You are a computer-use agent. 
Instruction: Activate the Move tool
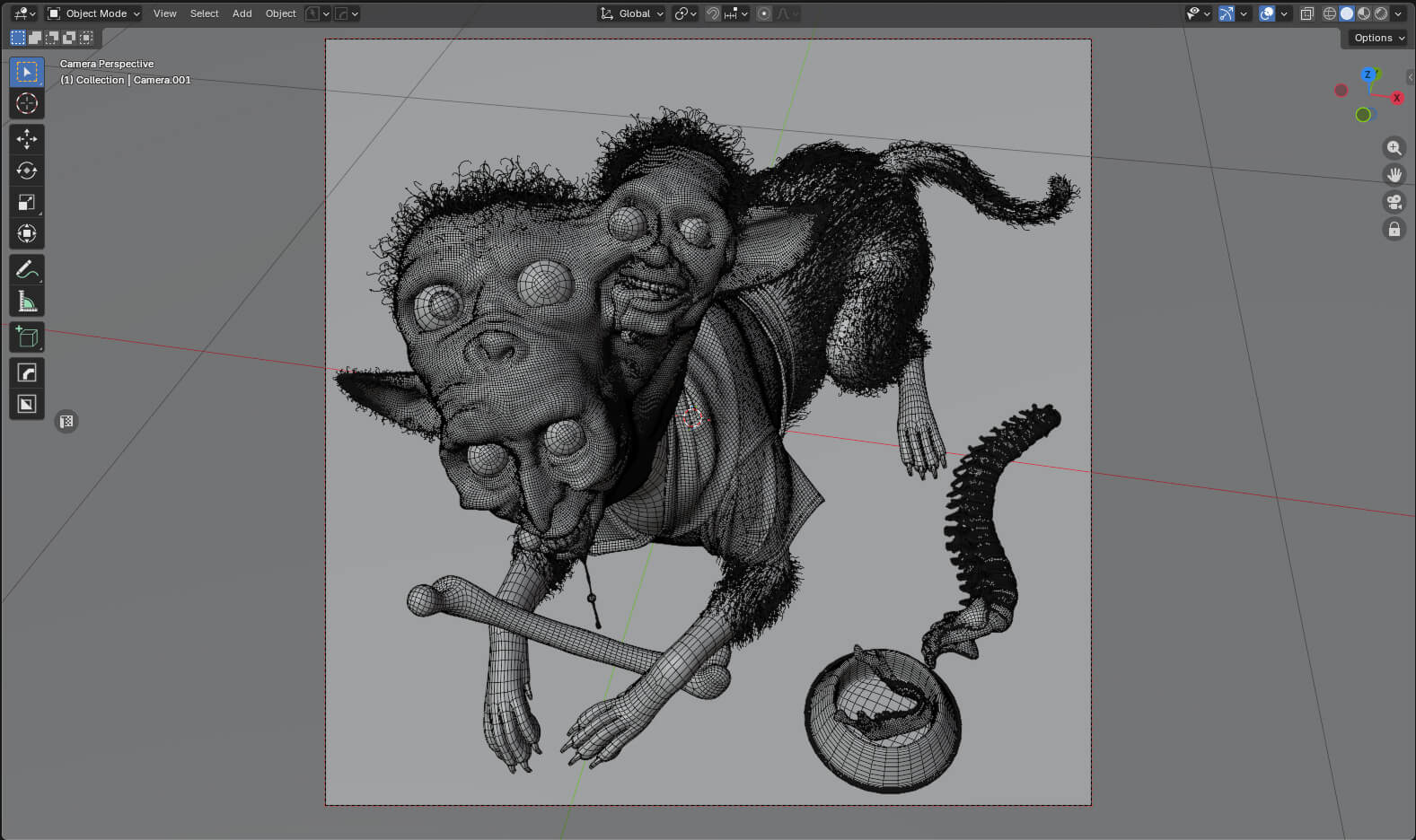27,139
